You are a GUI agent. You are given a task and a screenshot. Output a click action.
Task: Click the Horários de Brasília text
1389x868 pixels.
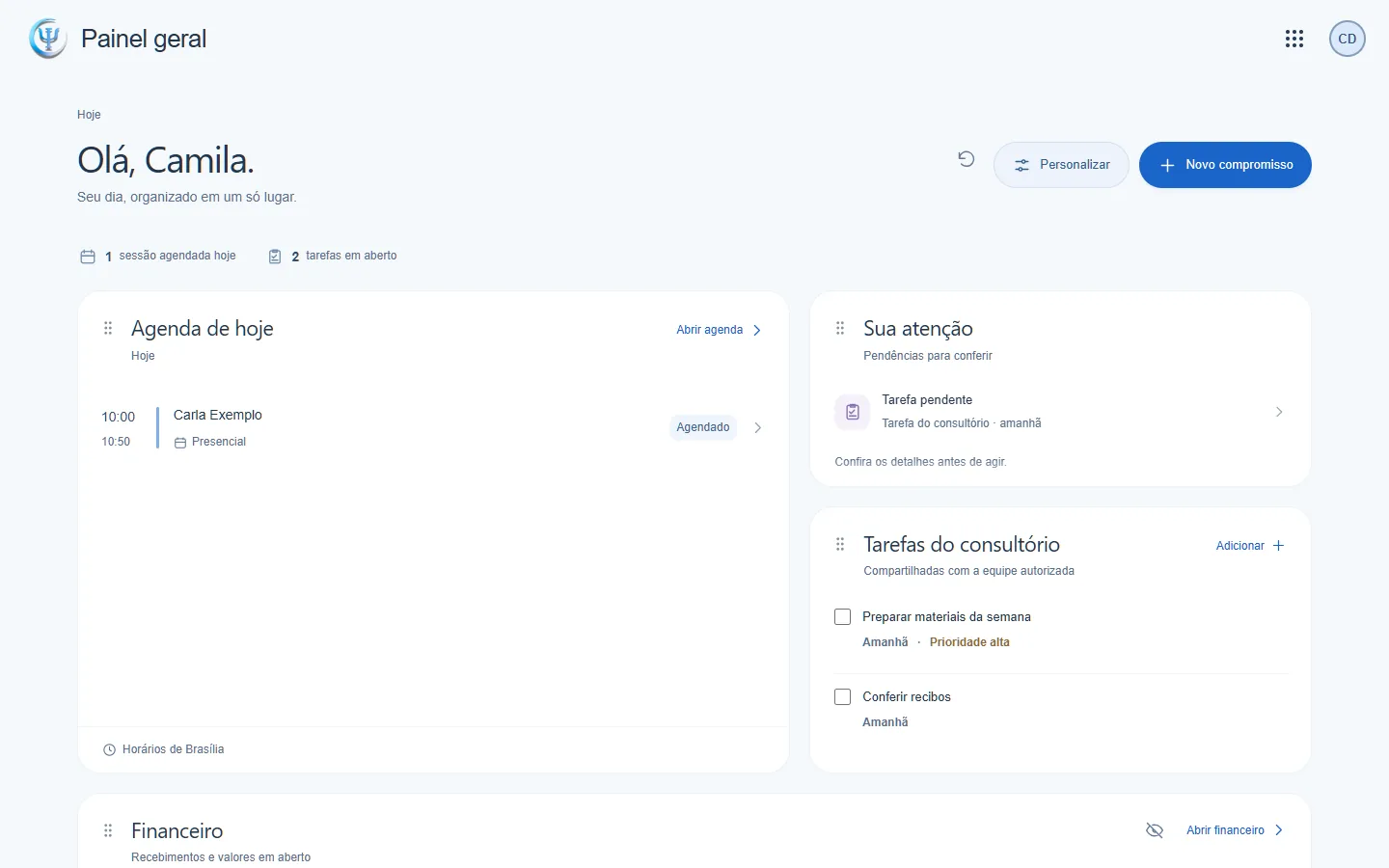click(174, 749)
